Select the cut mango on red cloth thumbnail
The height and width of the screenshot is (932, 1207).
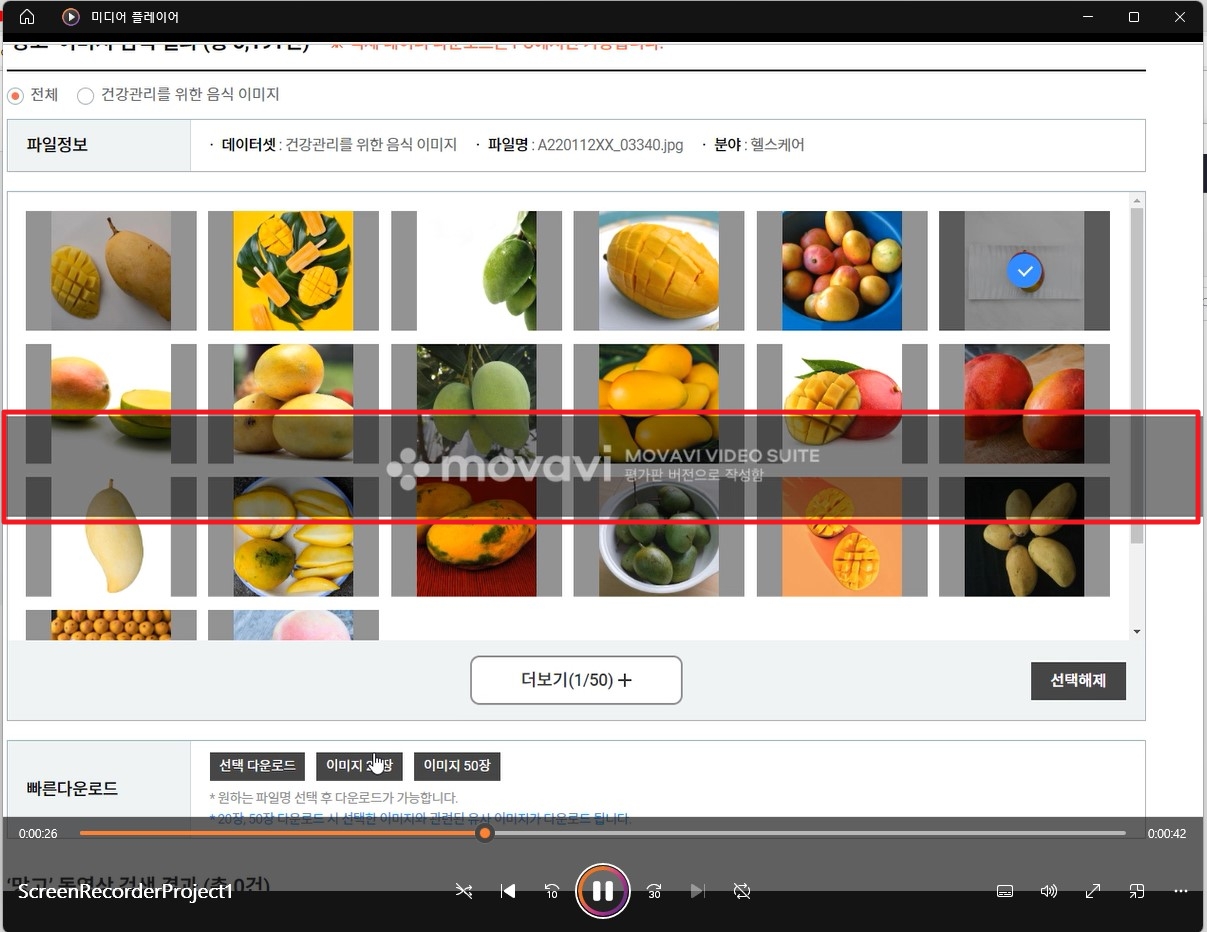476,537
